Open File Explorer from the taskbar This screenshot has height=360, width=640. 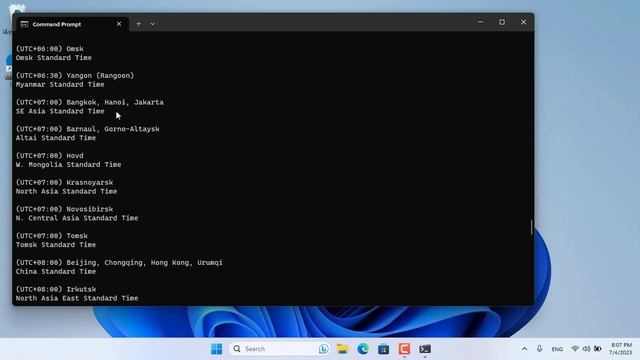[x=342, y=349]
